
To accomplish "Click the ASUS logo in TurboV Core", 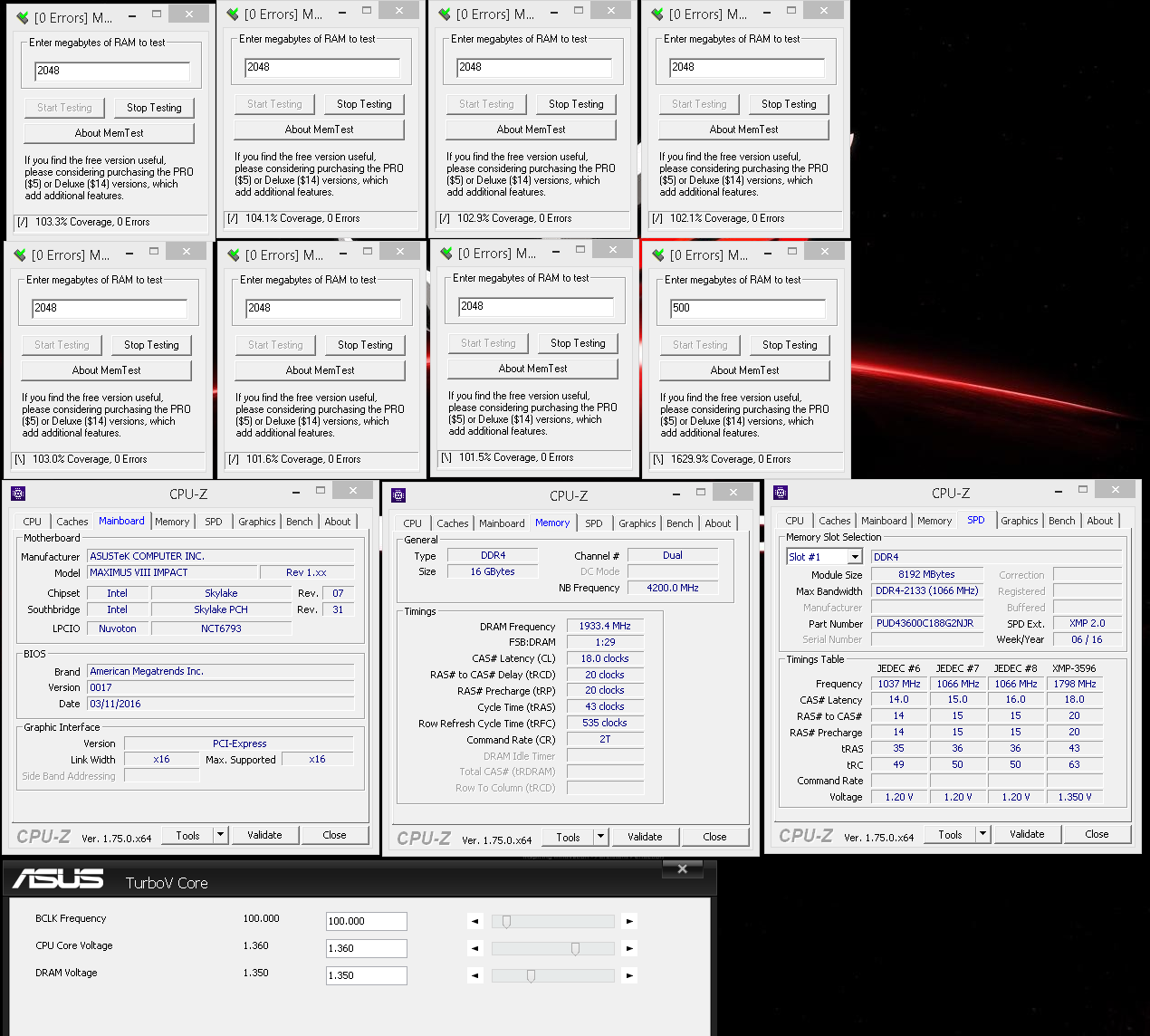I will 58,878.
